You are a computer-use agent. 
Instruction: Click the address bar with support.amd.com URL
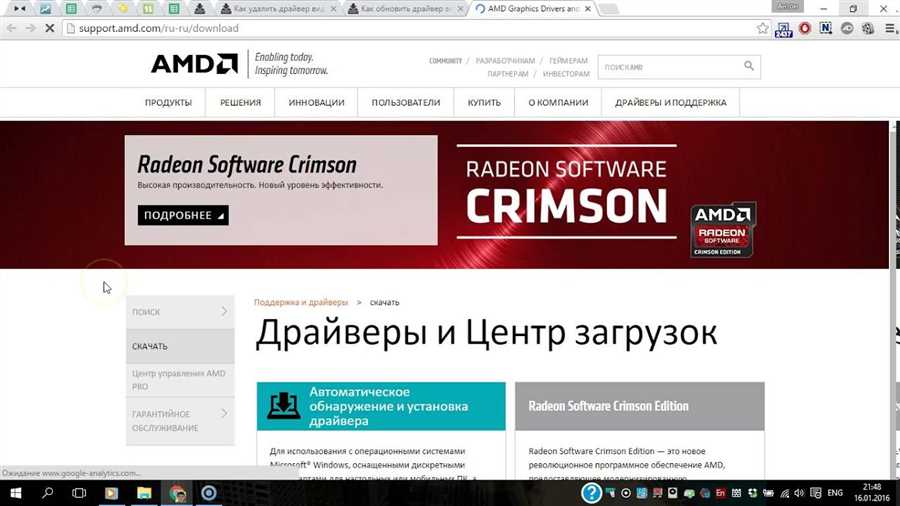coord(400,28)
